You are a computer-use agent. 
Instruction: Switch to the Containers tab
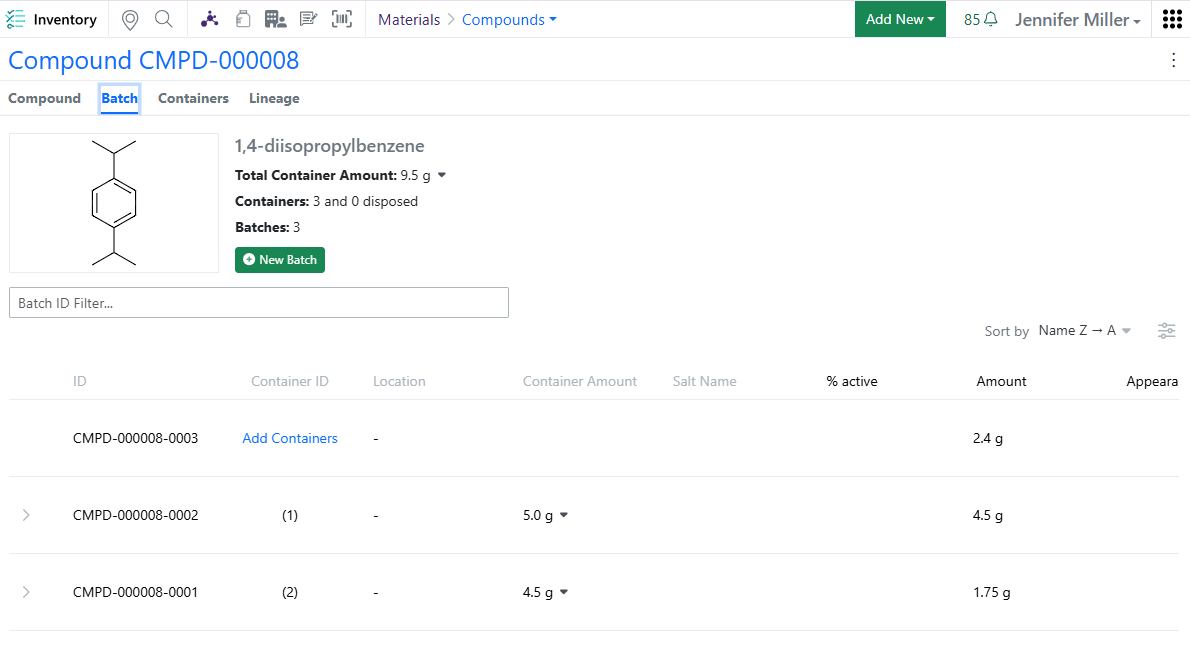pos(193,98)
